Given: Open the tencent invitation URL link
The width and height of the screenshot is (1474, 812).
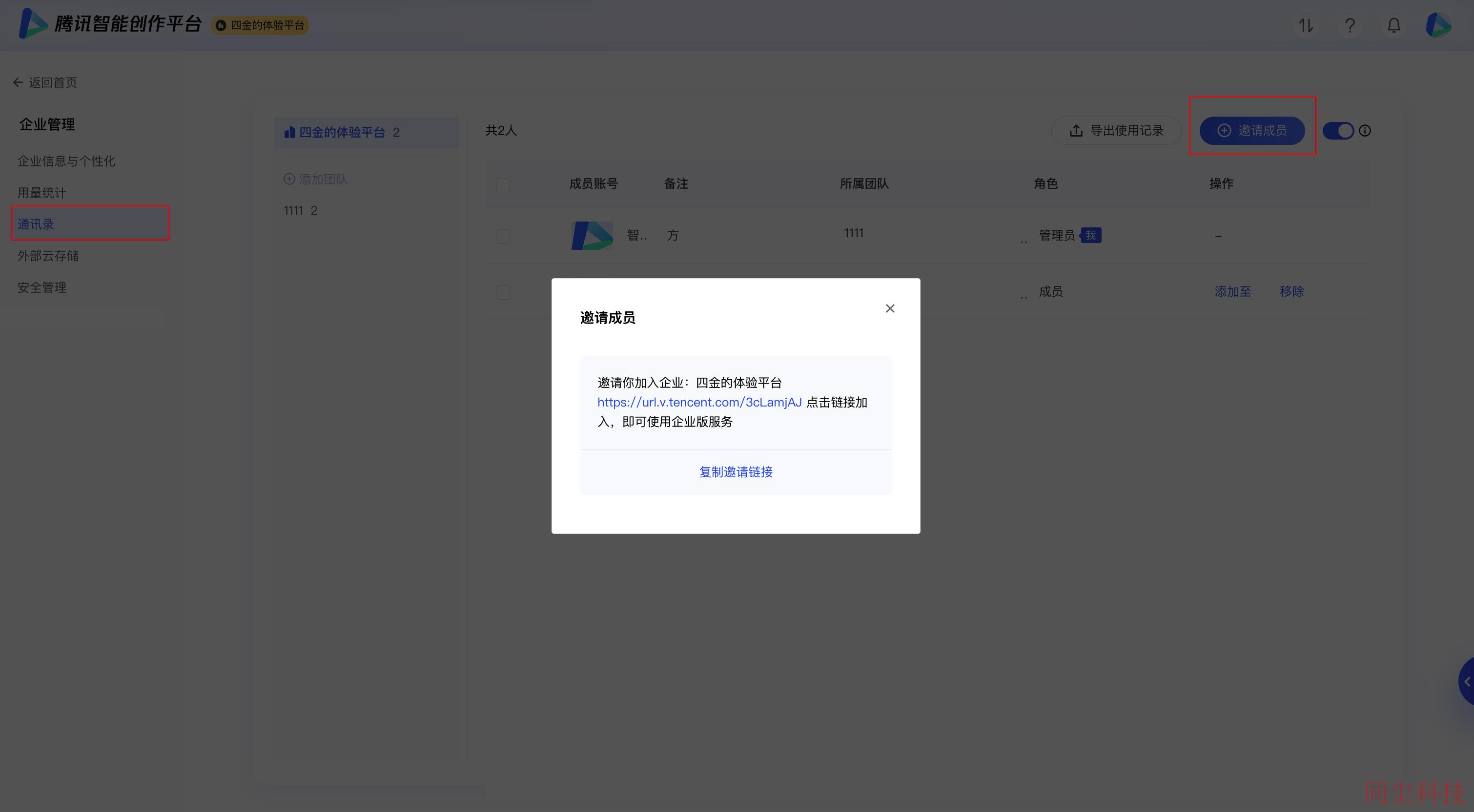Looking at the screenshot, I should (699, 402).
